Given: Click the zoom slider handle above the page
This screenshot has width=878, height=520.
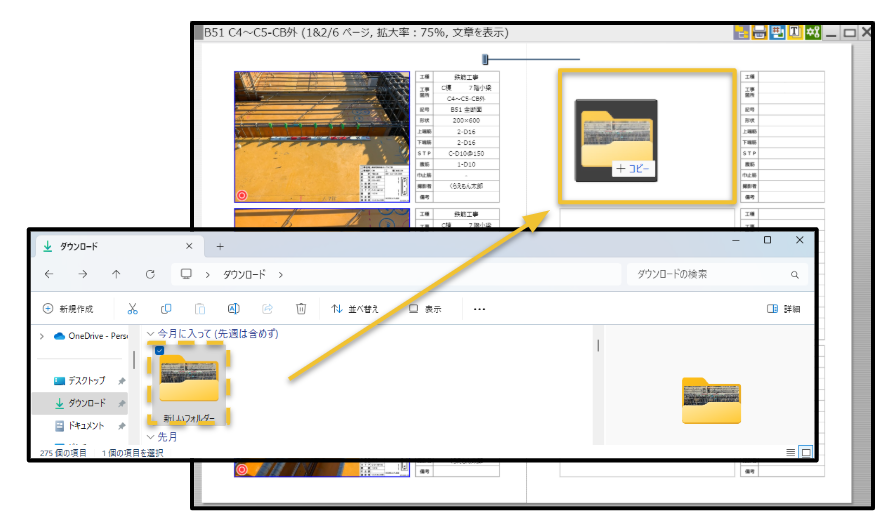Looking at the screenshot, I should click(x=485, y=59).
